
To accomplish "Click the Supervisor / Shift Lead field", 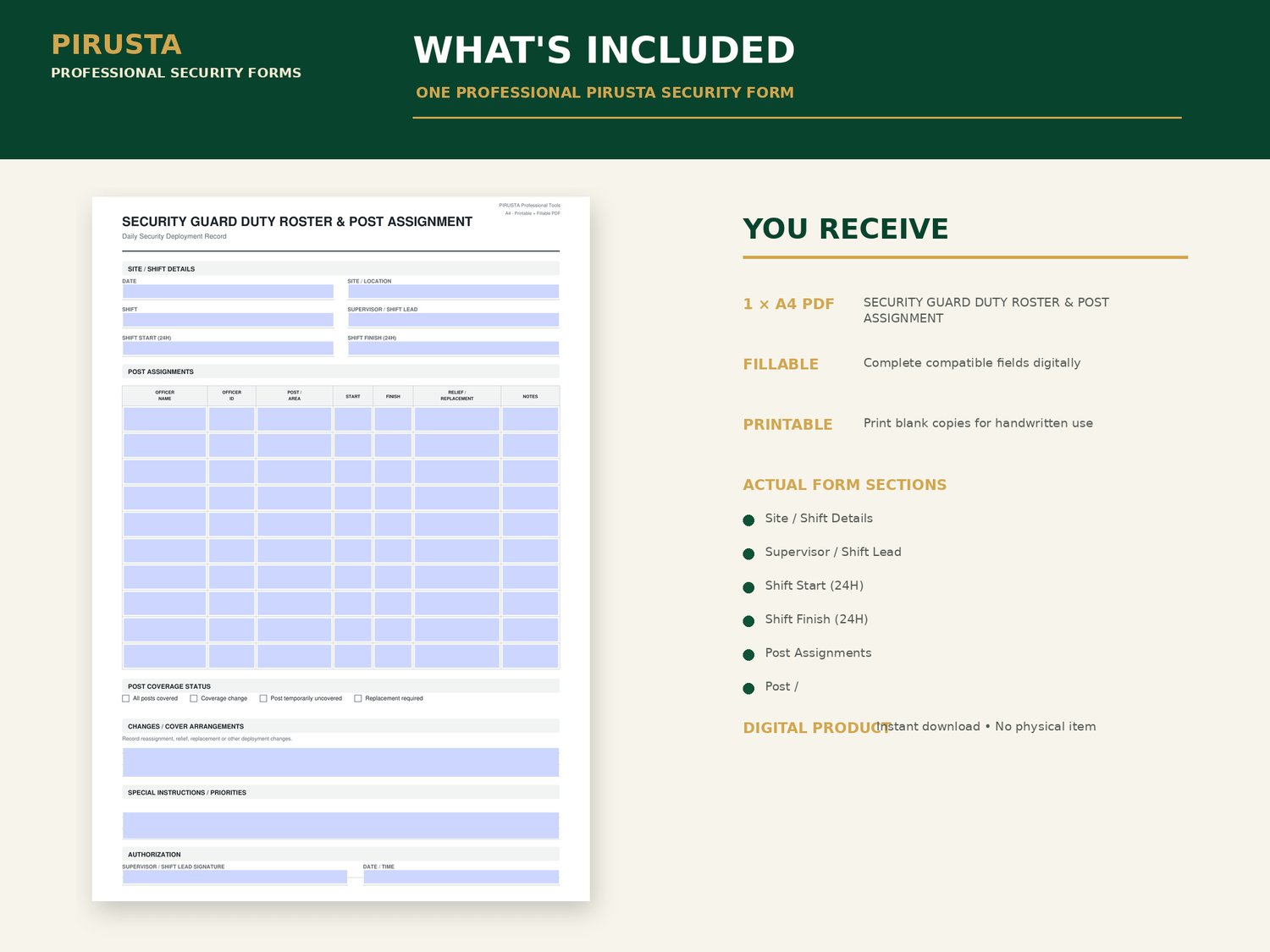I will coord(453,320).
